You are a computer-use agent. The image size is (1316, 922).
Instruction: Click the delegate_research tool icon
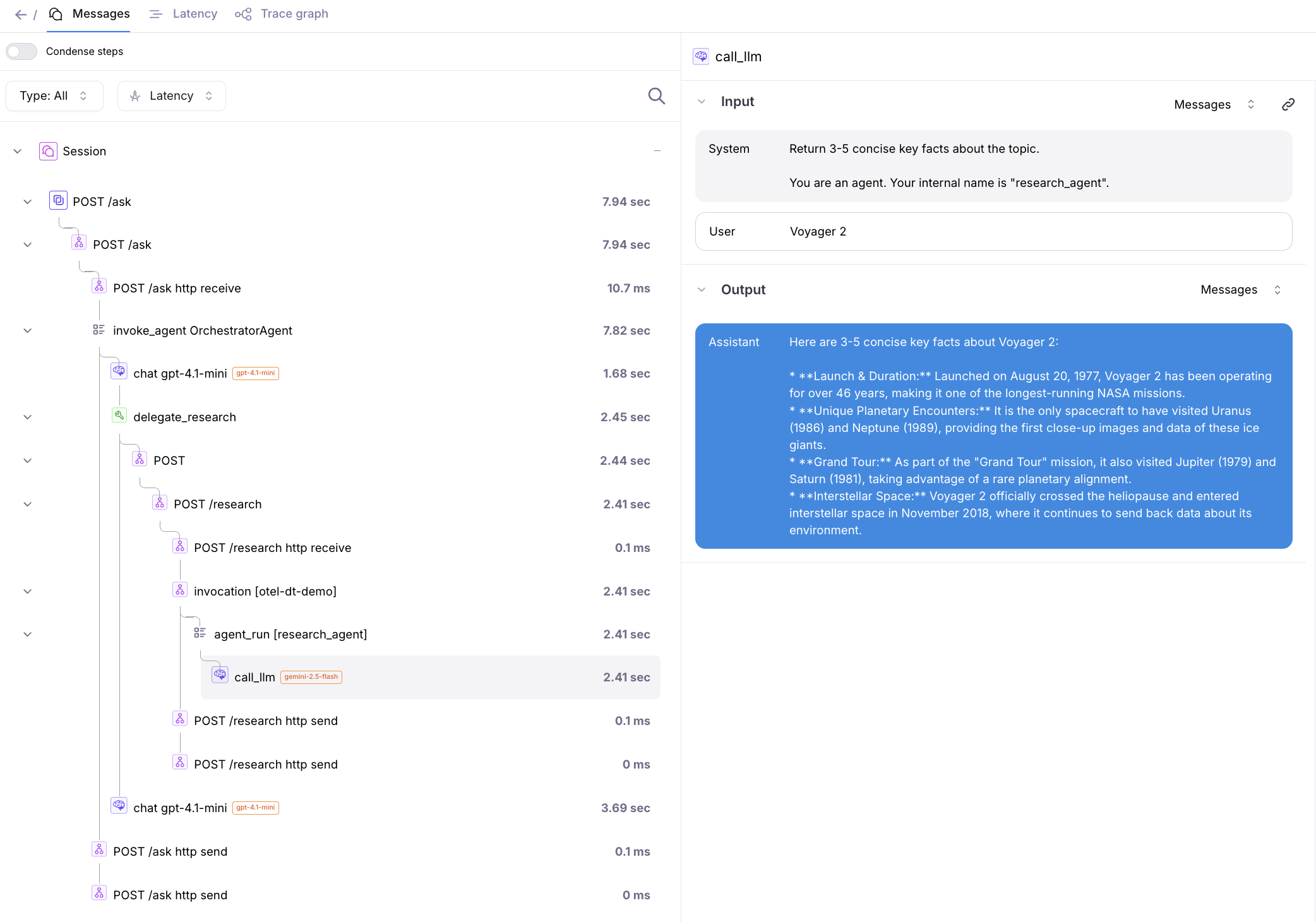click(119, 416)
